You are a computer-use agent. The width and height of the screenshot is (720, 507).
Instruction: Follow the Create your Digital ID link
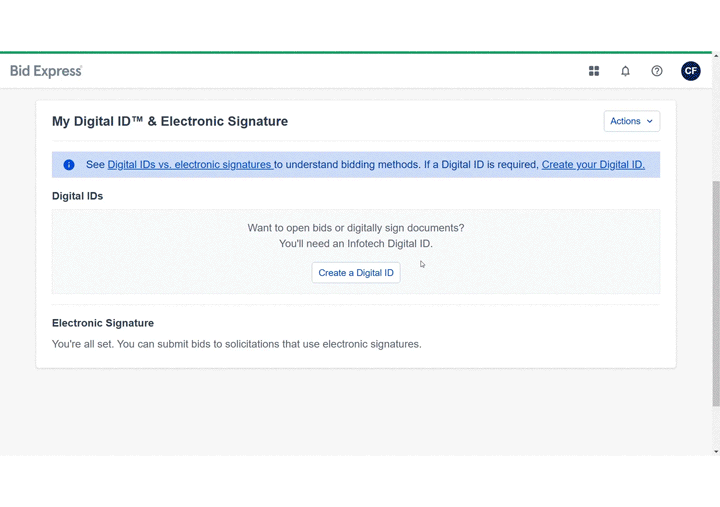coord(593,165)
